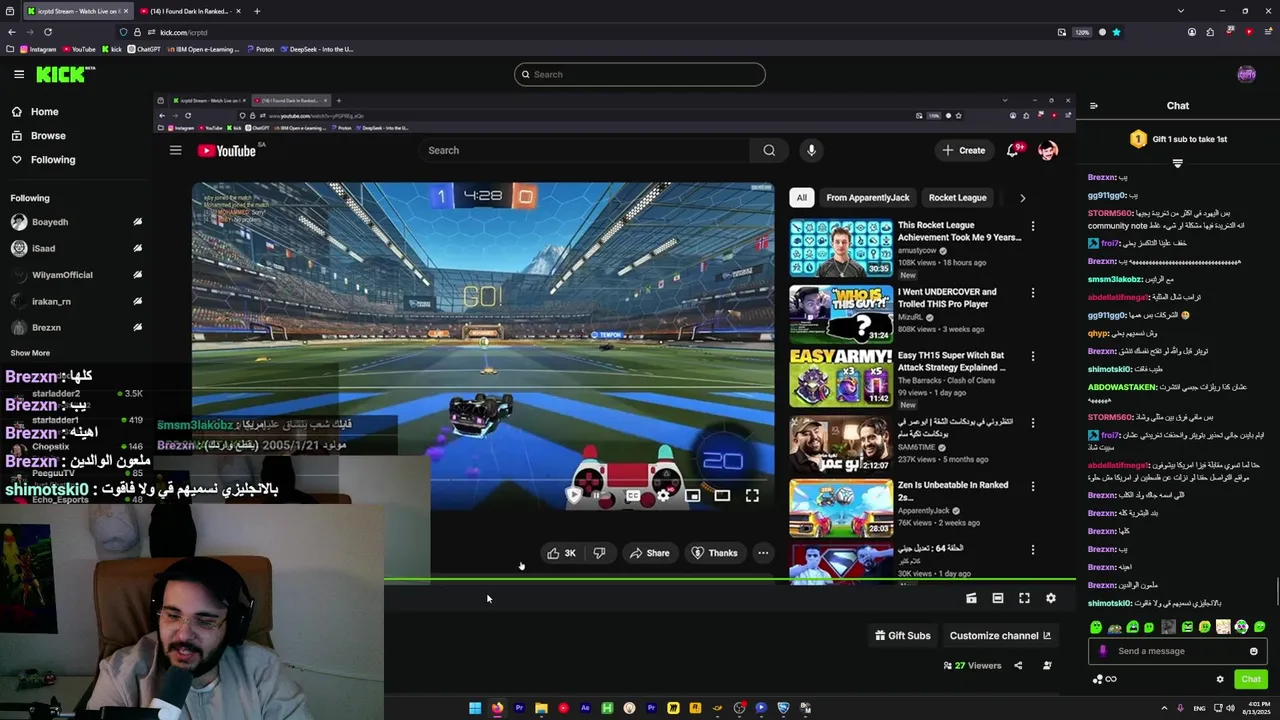Click Create in streamed YouTube window
Image resolution: width=1280 pixels, height=720 pixels.
tap(964, 150)
